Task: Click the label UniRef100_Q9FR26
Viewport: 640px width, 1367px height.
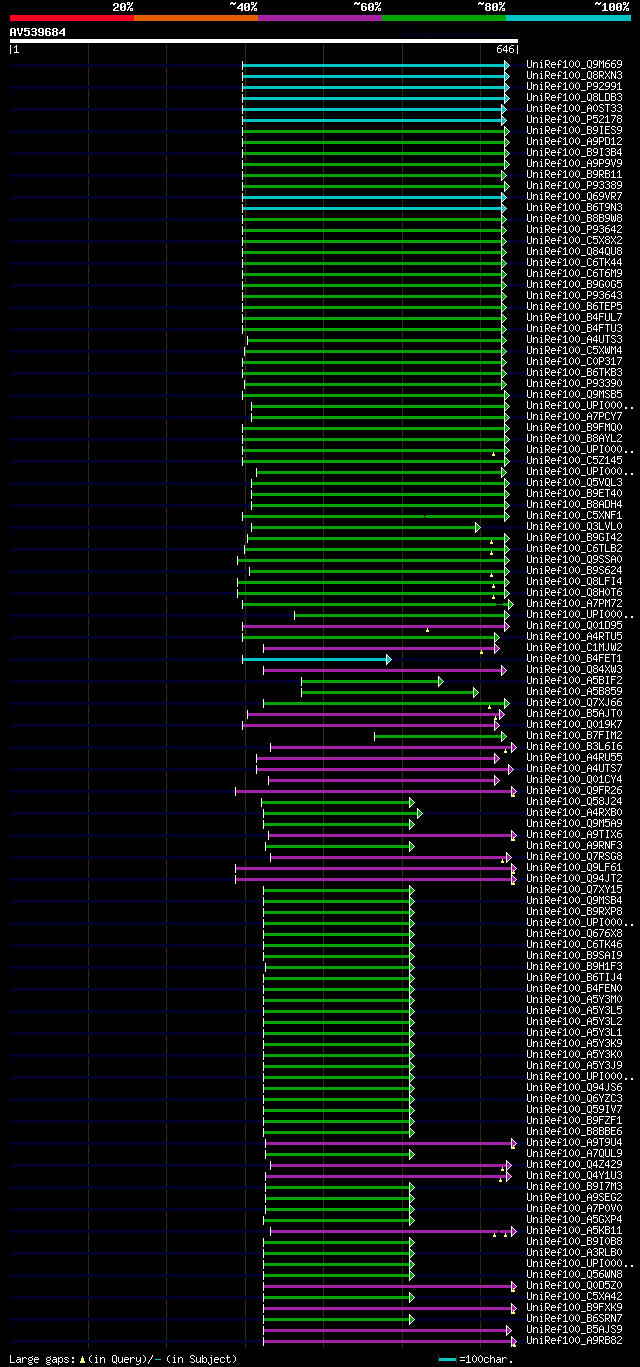Action: [574, 791]
